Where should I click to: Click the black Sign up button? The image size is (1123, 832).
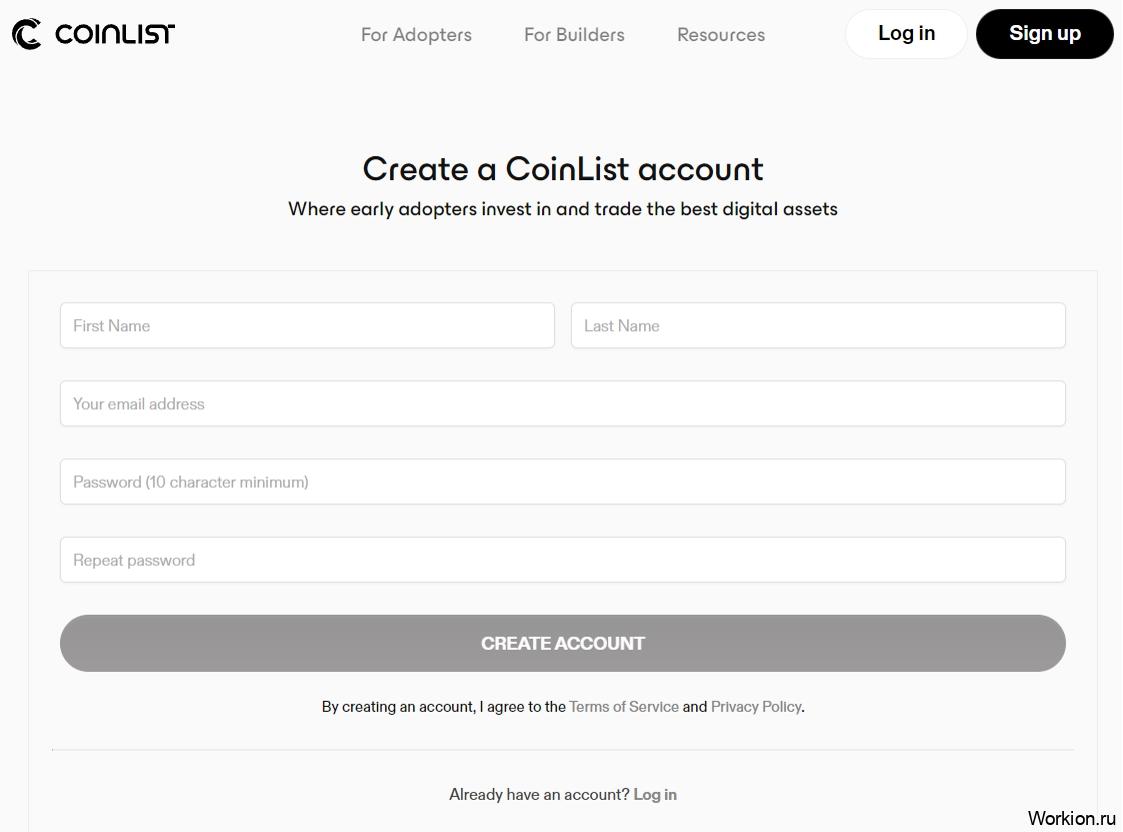(1044, 34)
